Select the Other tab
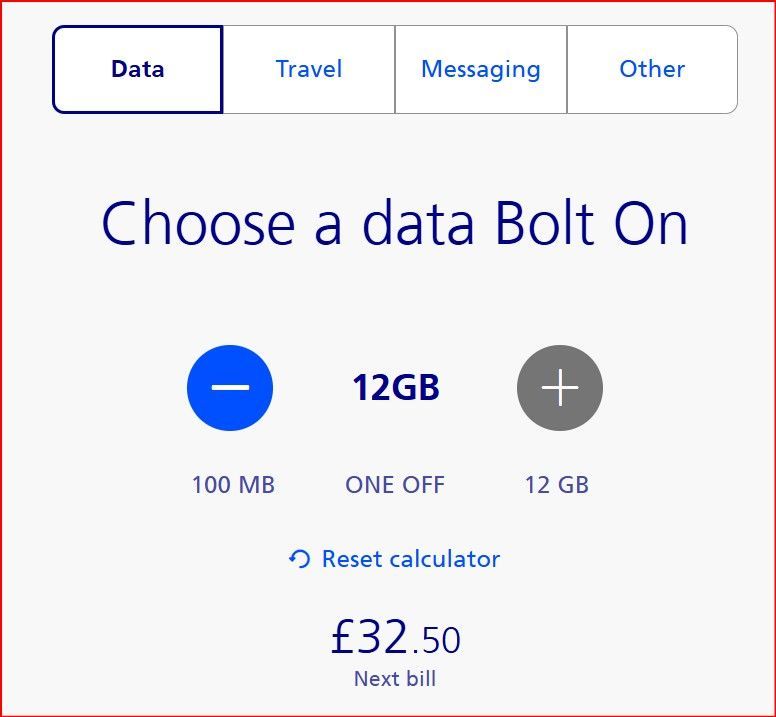The image size is (776, 717). pos(652,69)
